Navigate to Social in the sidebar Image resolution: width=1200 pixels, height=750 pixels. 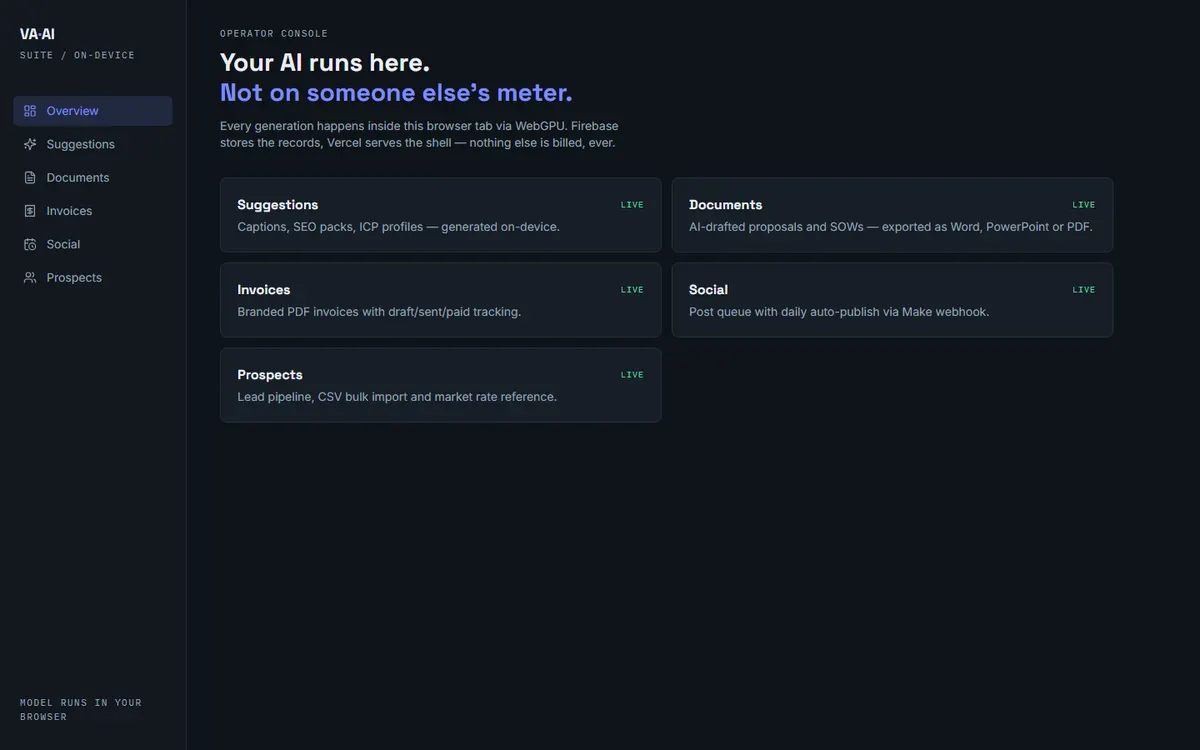(93, 244)
